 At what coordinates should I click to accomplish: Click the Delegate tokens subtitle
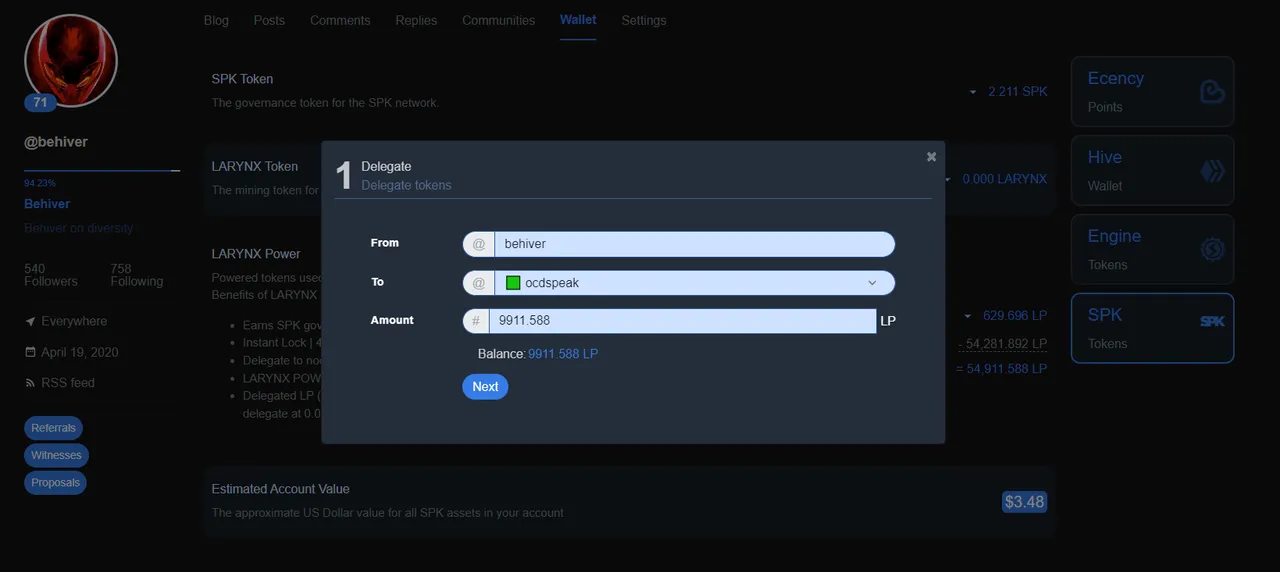(406, 185)
